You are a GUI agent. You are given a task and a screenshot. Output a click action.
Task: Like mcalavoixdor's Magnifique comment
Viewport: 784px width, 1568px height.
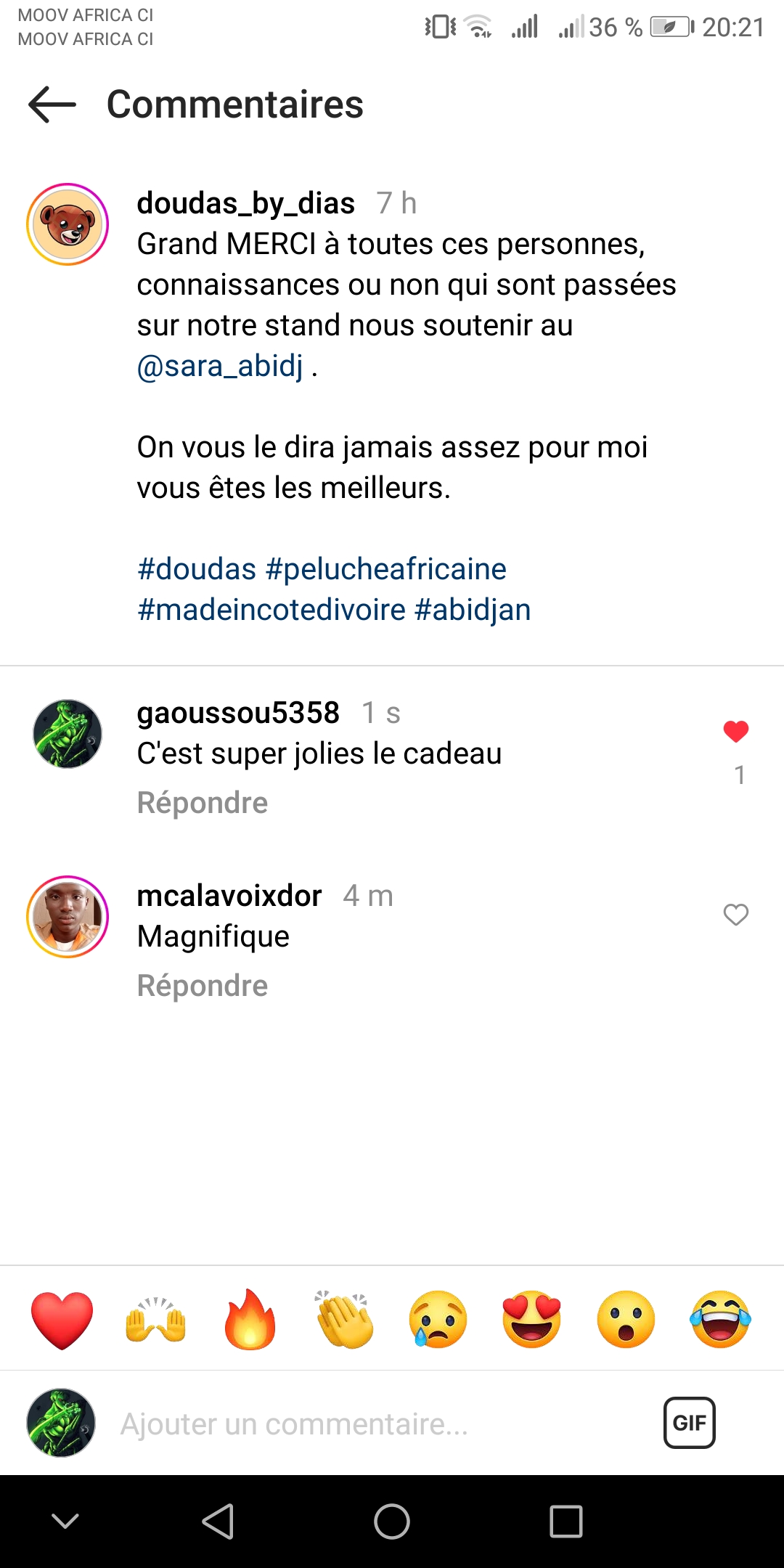click(x=735, y=915)
